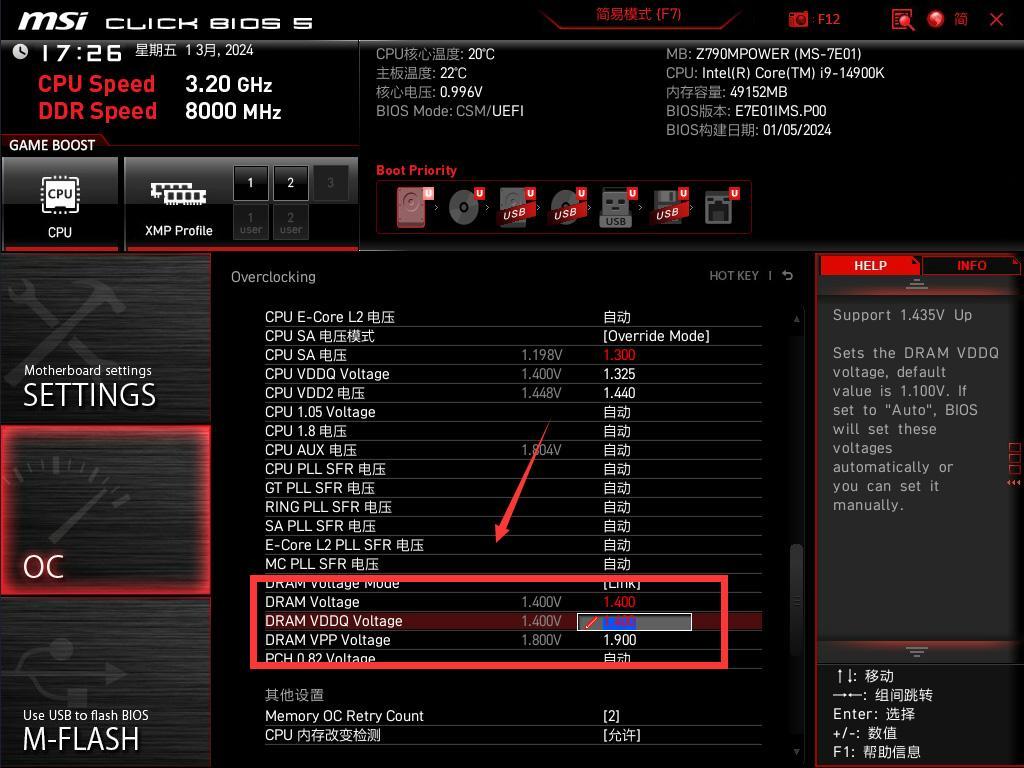Click the red globe language icon
The image size is (1024, 768).
(935, 19)
